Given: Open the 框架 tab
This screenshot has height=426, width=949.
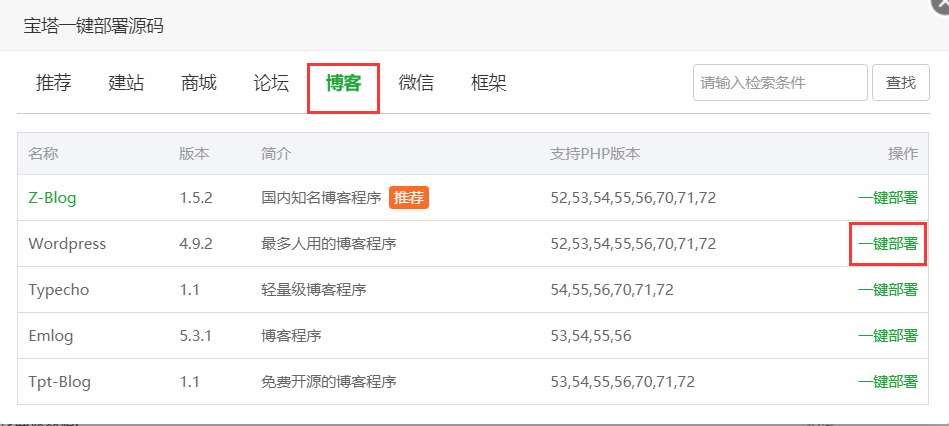Looking at the screenshot, I should click(x=488, y=83).
